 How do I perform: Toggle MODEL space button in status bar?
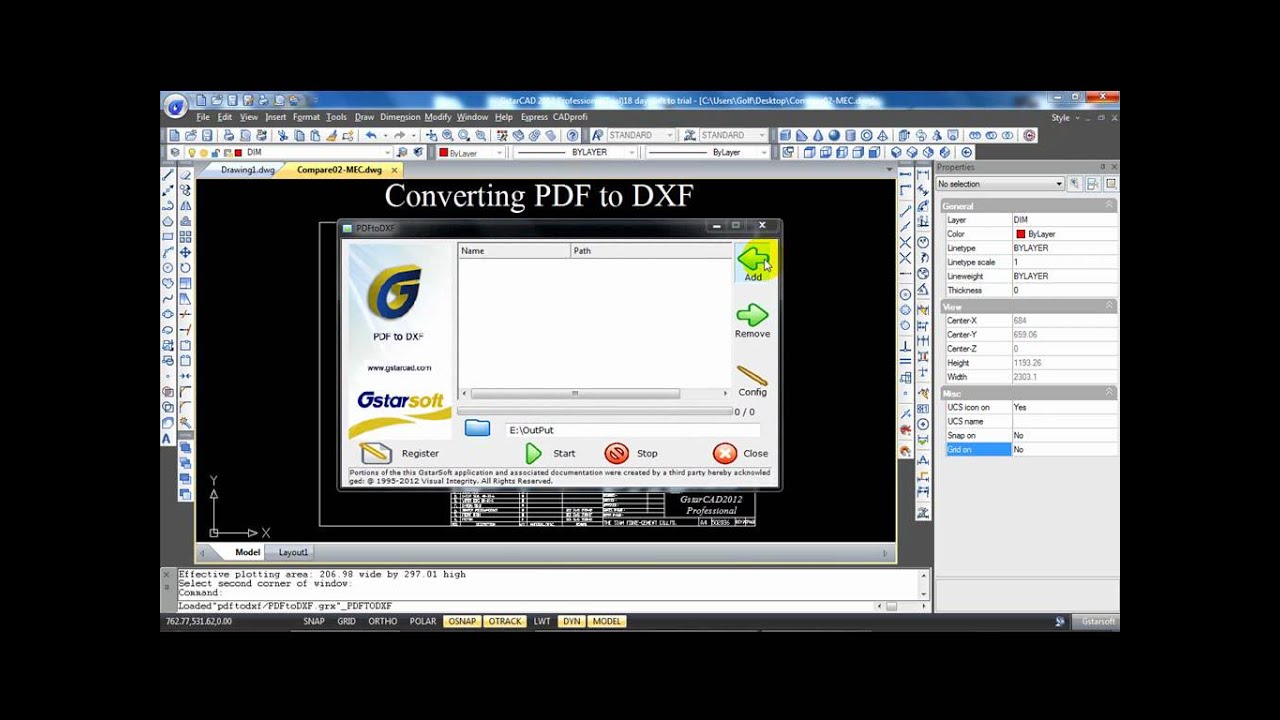pyautogui.click(x=606, y=621)
